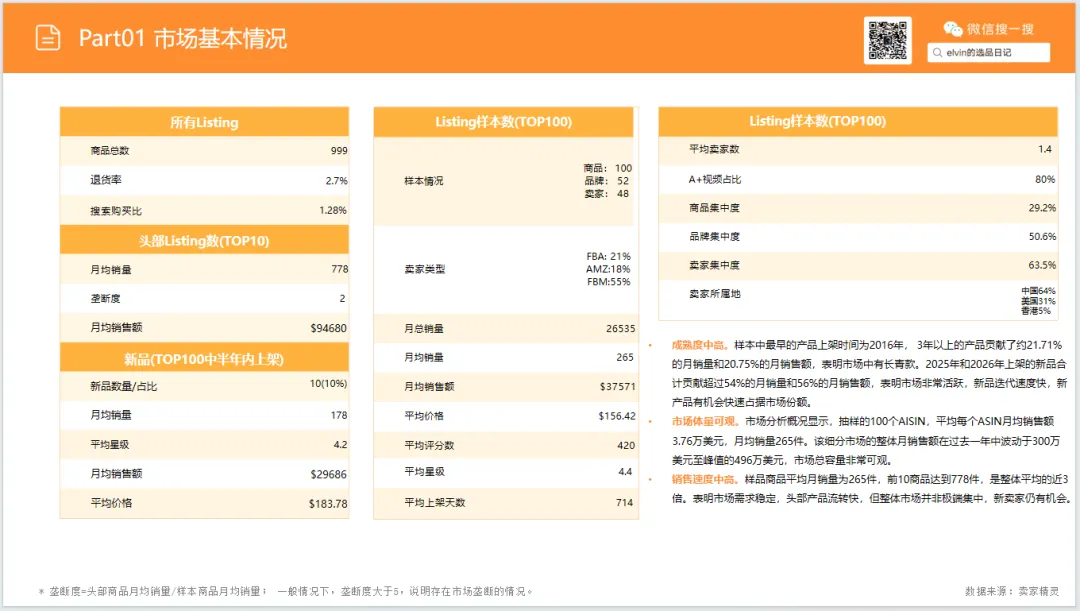Select the Part01 市场基本情况 title

tap(183, 39)
